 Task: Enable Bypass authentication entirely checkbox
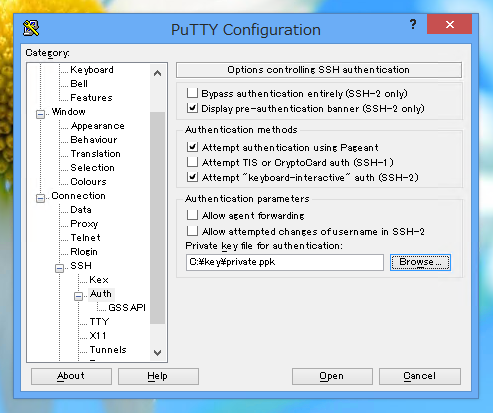pyautogui.click(x=192, y=93)
